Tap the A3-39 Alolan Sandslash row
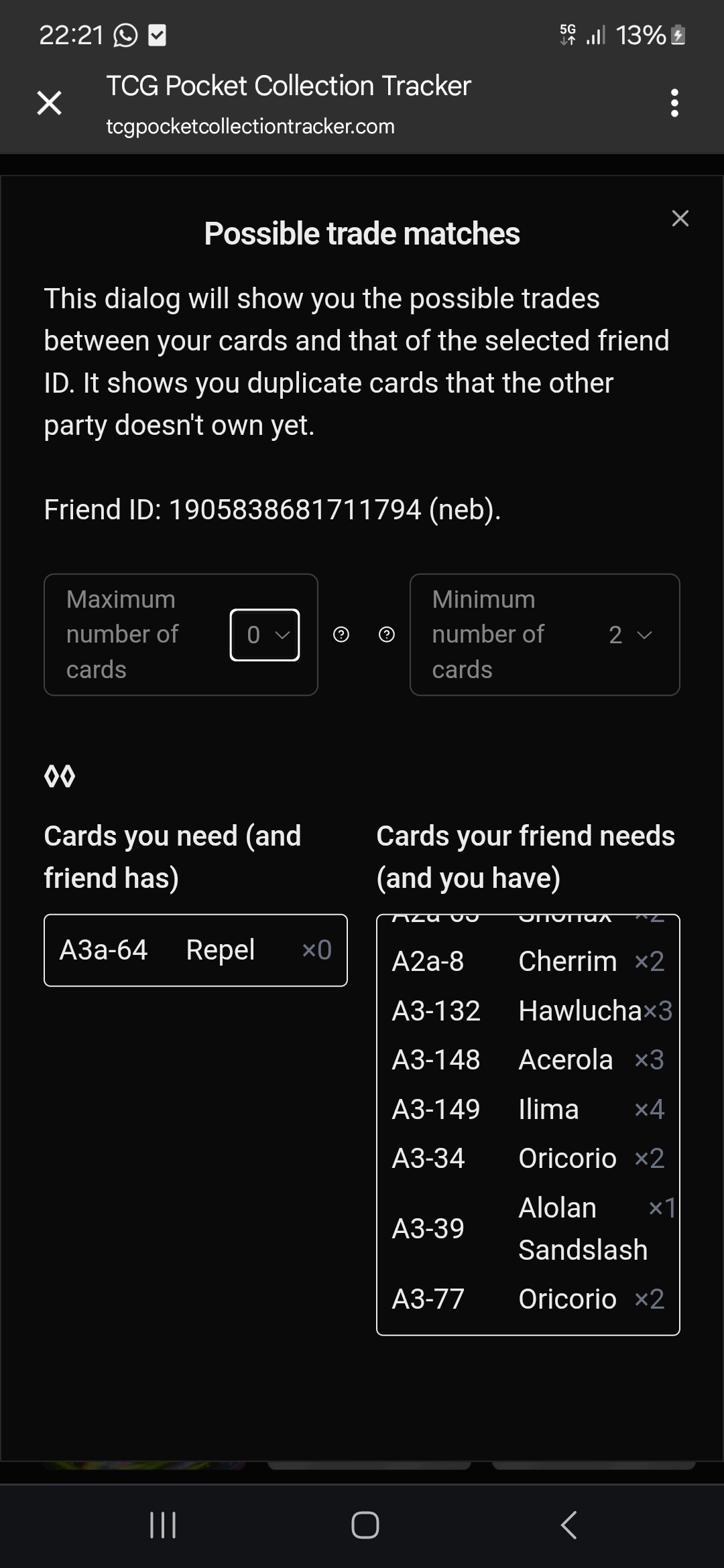The width and height of the screenshot is (724, 1568). click(528, 1229)
